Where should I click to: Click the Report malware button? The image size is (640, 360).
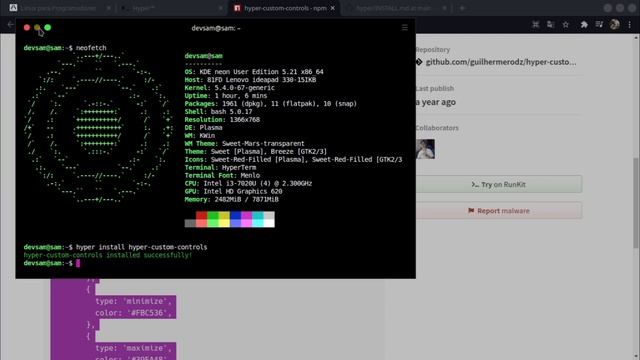point(499,211)
